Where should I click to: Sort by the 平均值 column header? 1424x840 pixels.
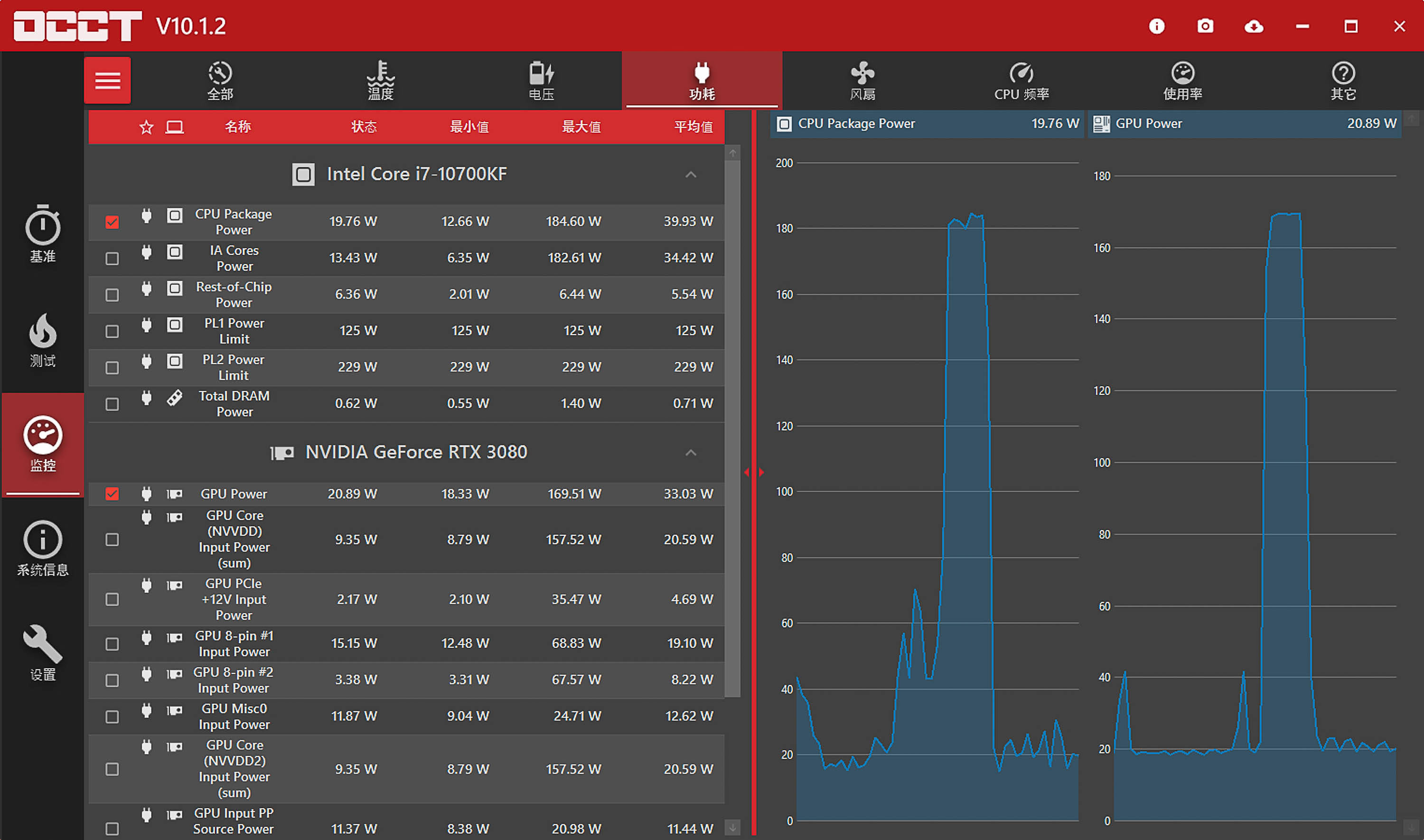click(693, 127)
